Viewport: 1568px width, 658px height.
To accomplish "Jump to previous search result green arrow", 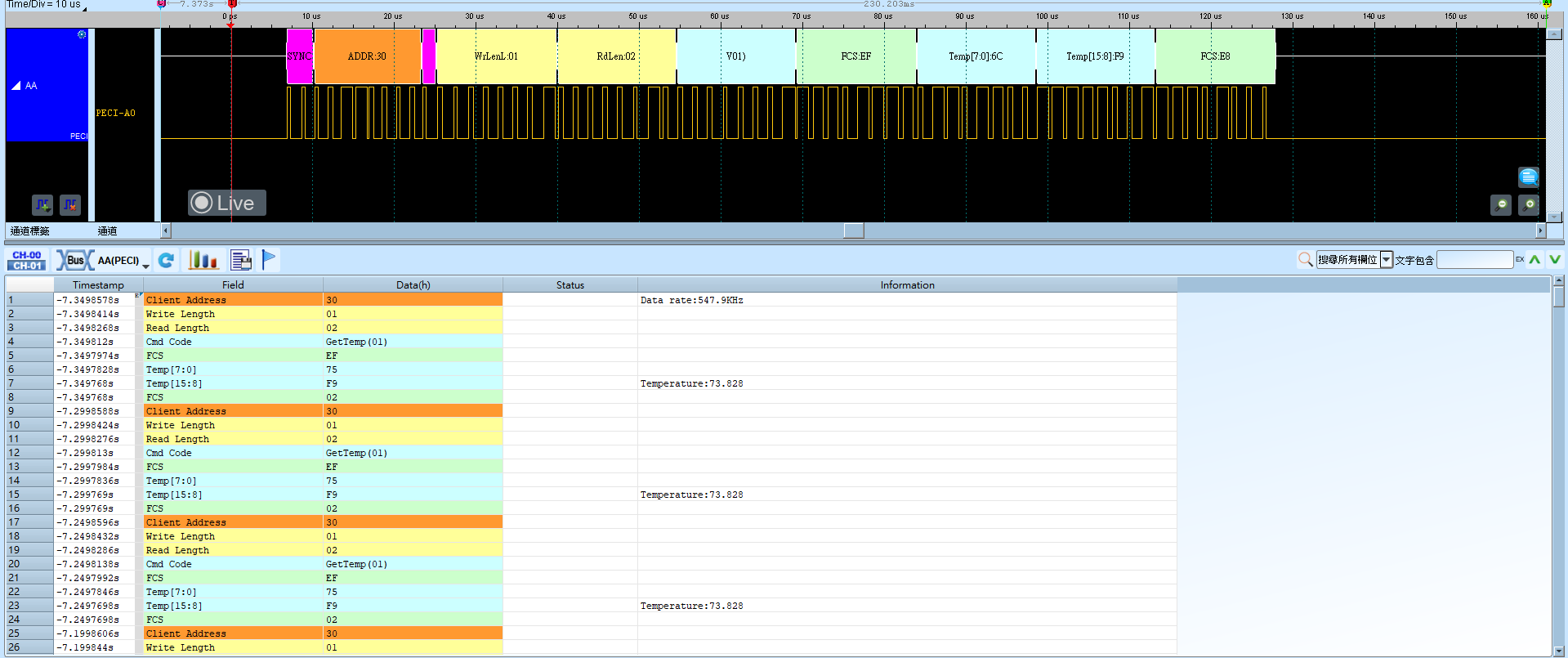I will point(1535,260).
